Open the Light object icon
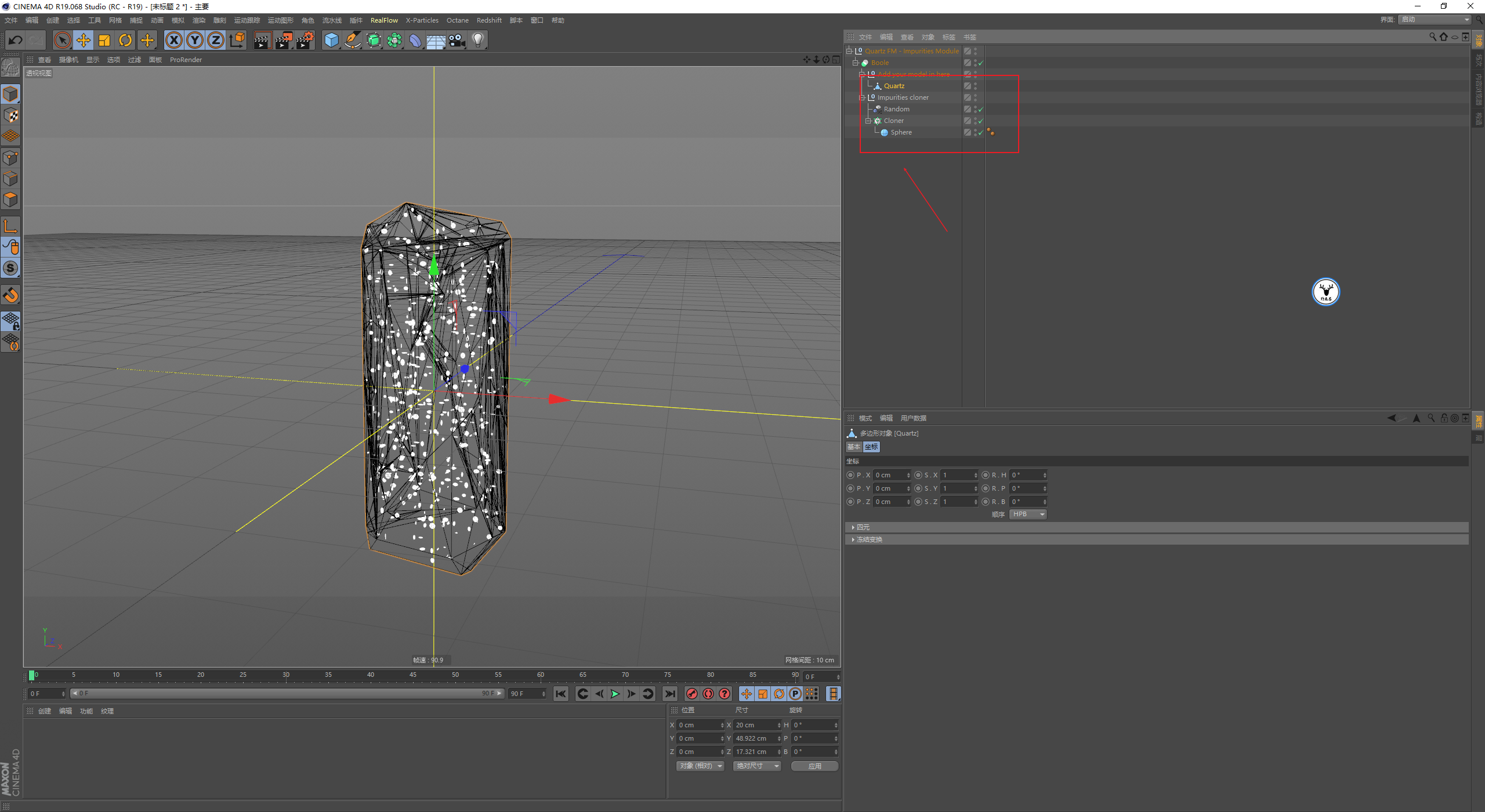Viewport: 1485px width, 812px height. pyautogui.click(x=478, y=40)
